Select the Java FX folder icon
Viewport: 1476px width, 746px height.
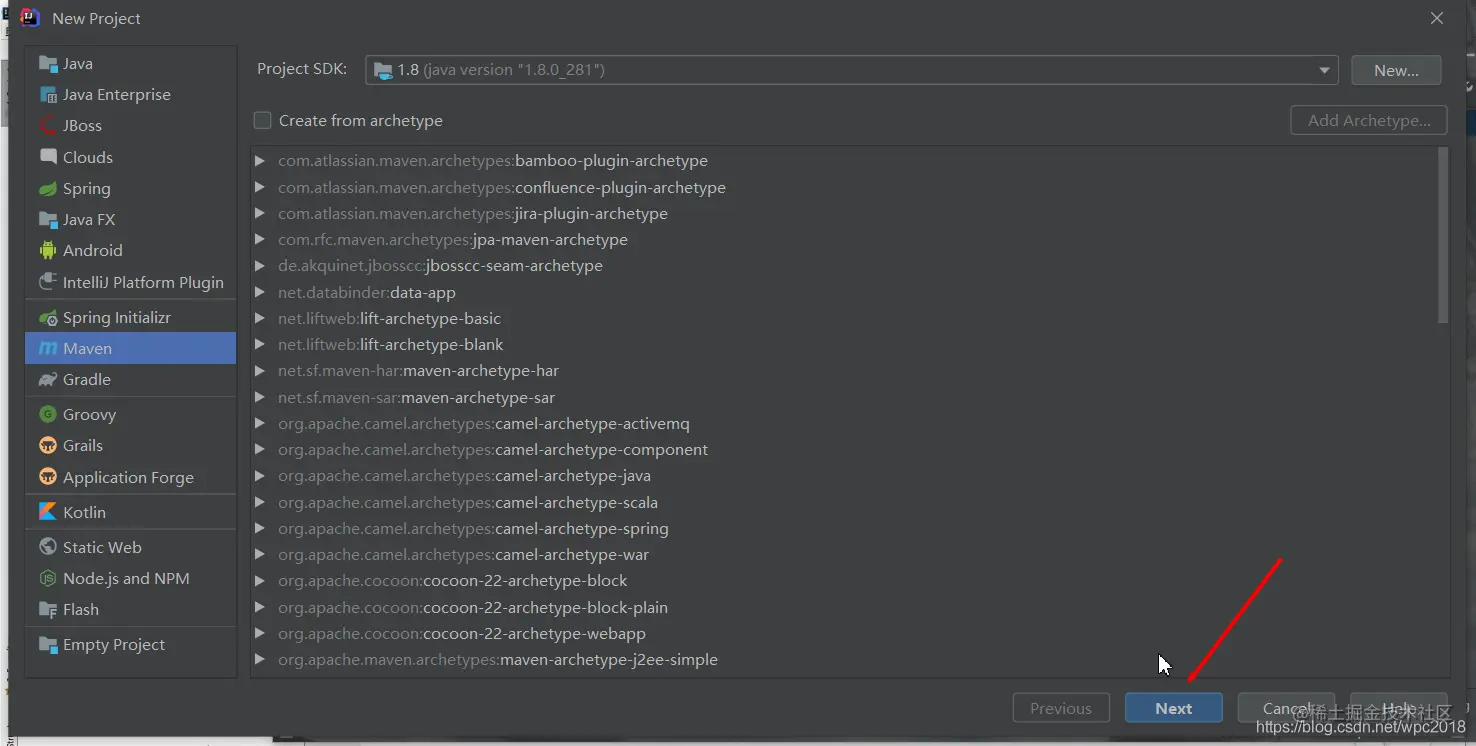48,220
